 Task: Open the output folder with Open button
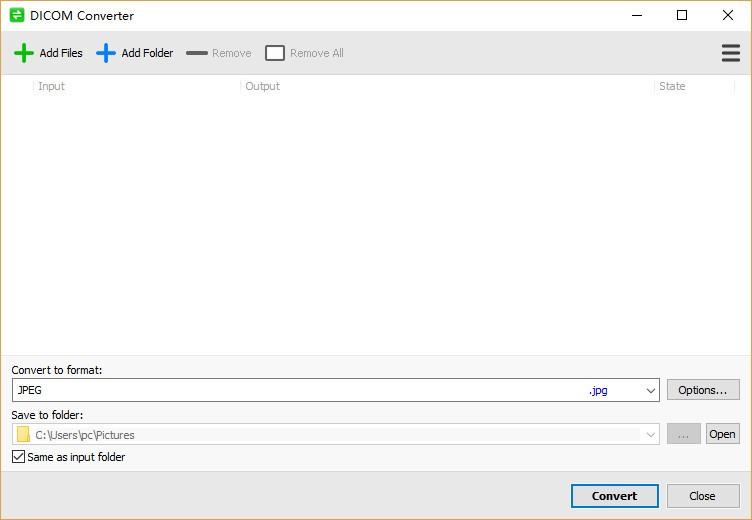[722, 434]
